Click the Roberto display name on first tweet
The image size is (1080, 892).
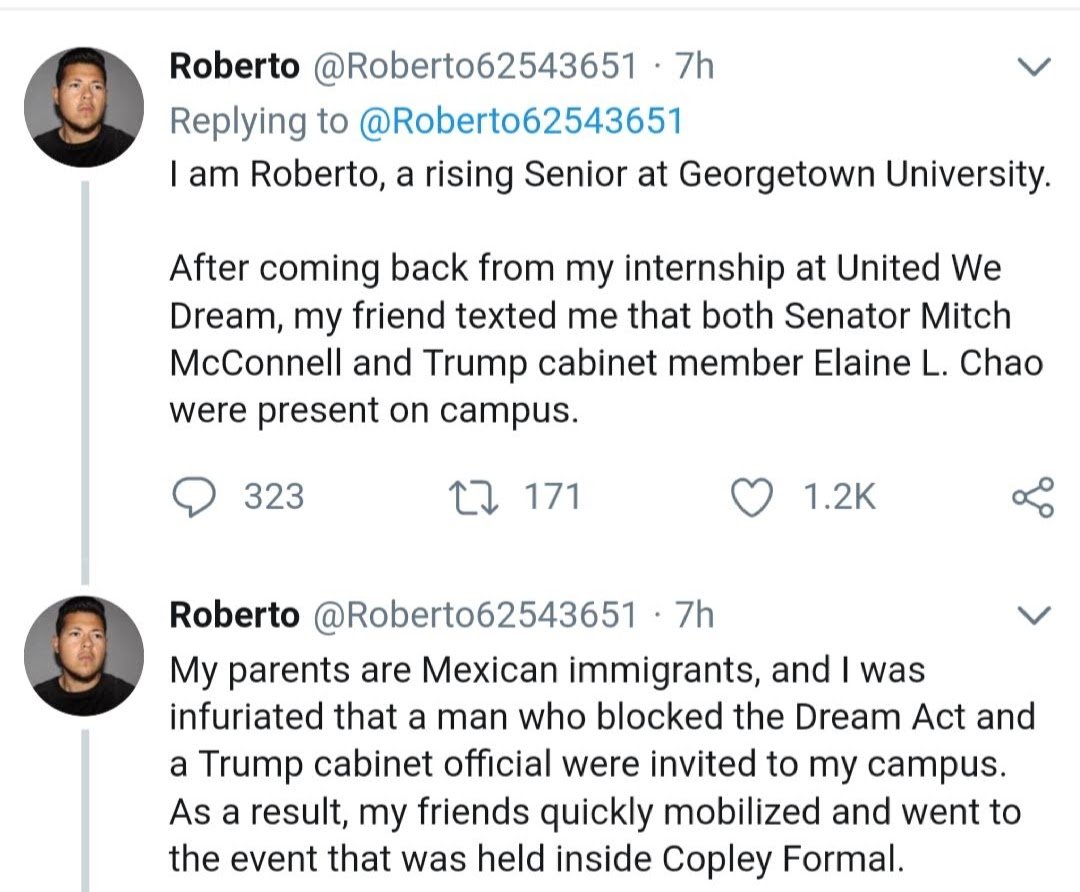click(234, 67)
